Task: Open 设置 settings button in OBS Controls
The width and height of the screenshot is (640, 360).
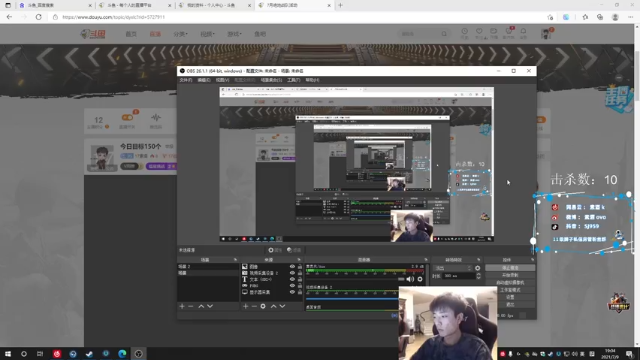Action: pos(510,297)
